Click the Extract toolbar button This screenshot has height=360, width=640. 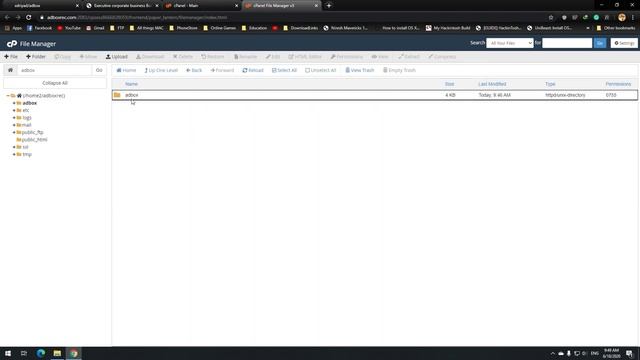409,57
